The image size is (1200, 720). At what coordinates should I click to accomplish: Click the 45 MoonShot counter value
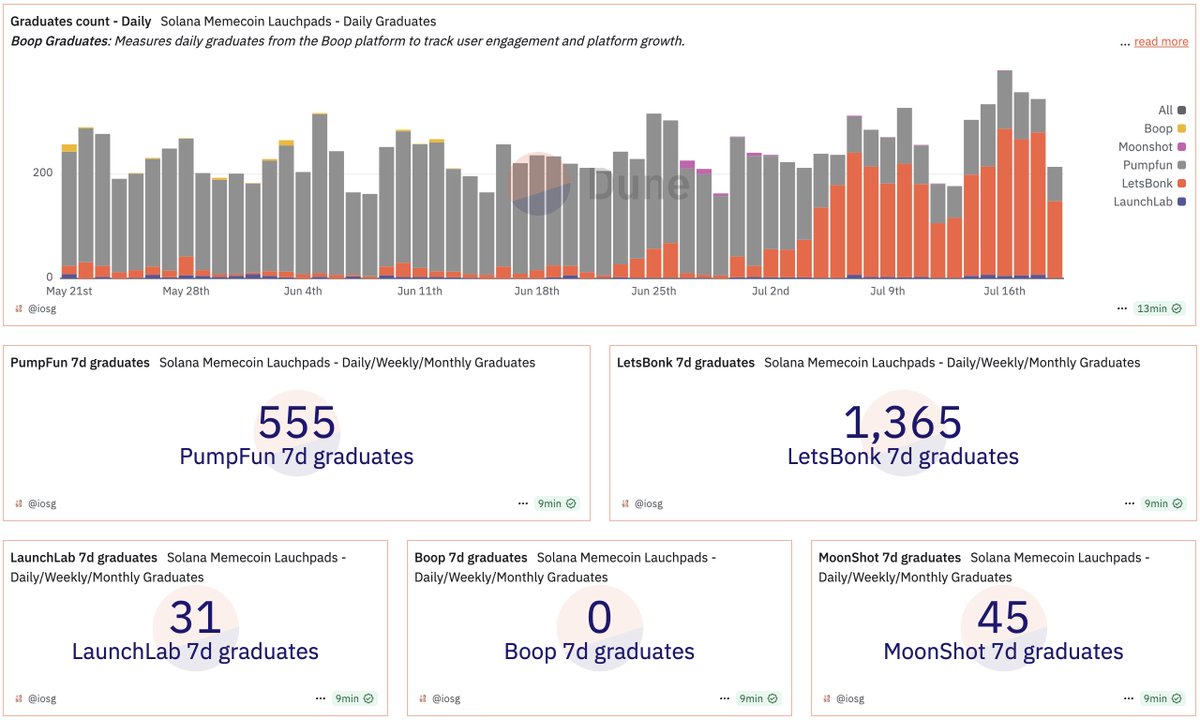click(x=1003, y=618)
